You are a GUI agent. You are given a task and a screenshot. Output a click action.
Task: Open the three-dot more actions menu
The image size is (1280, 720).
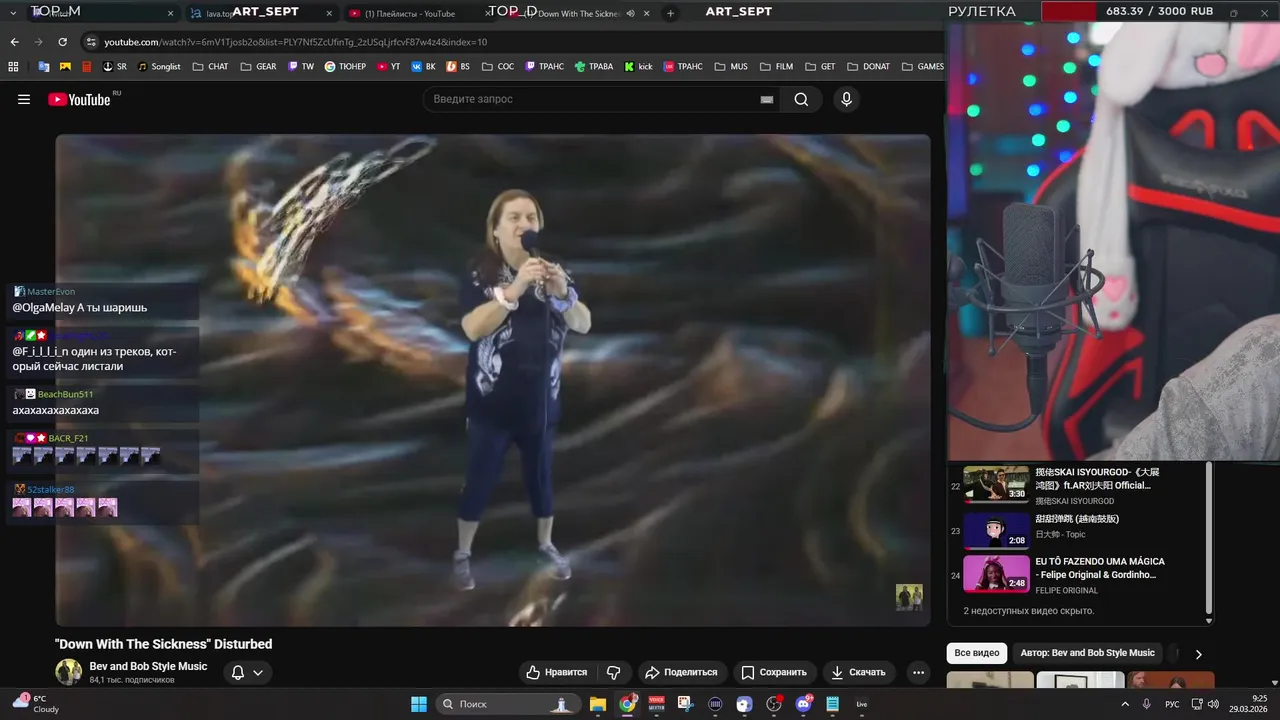[x=918, y=672]
